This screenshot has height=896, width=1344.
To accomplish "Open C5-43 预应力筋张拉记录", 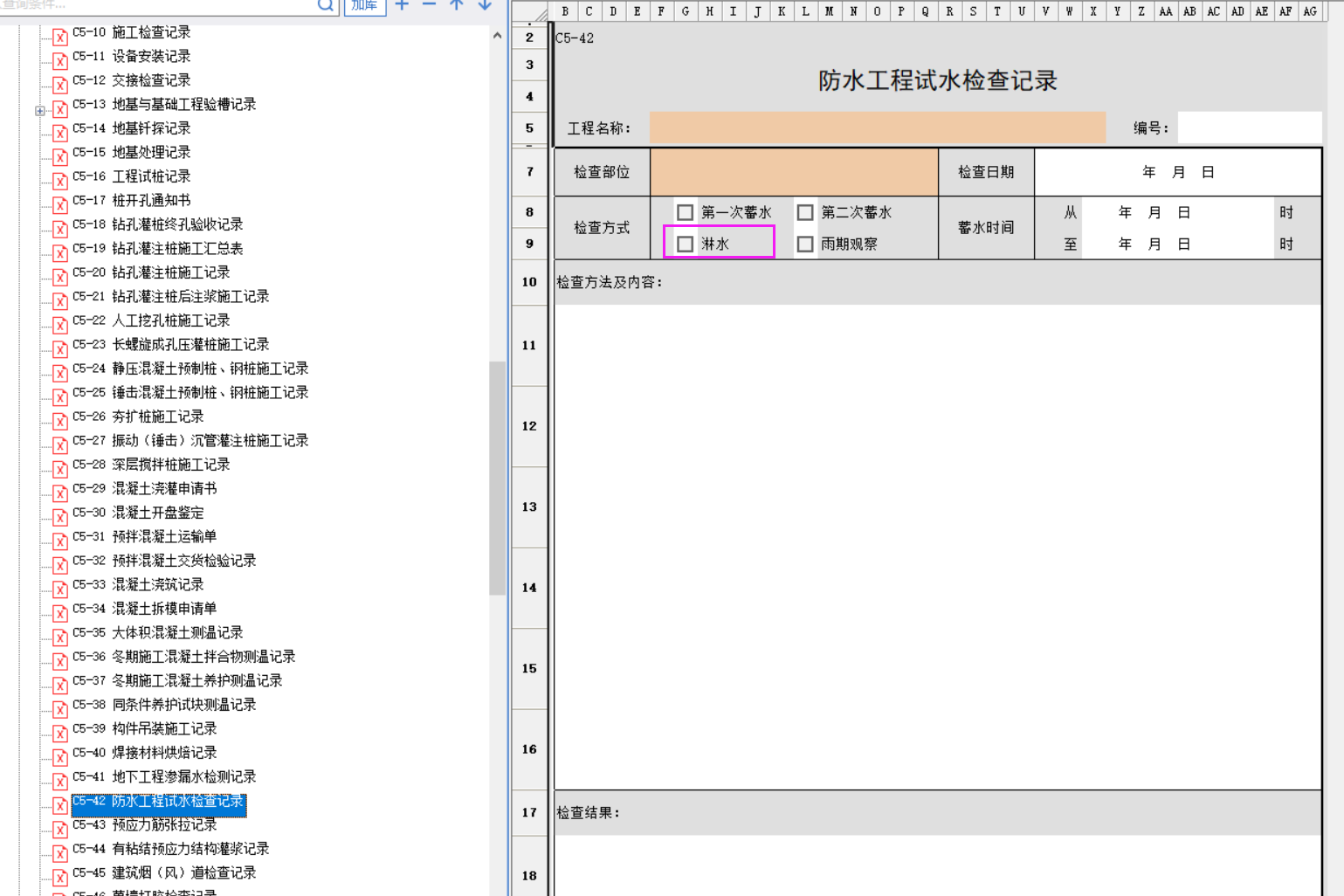I will [x=144, y=824].
